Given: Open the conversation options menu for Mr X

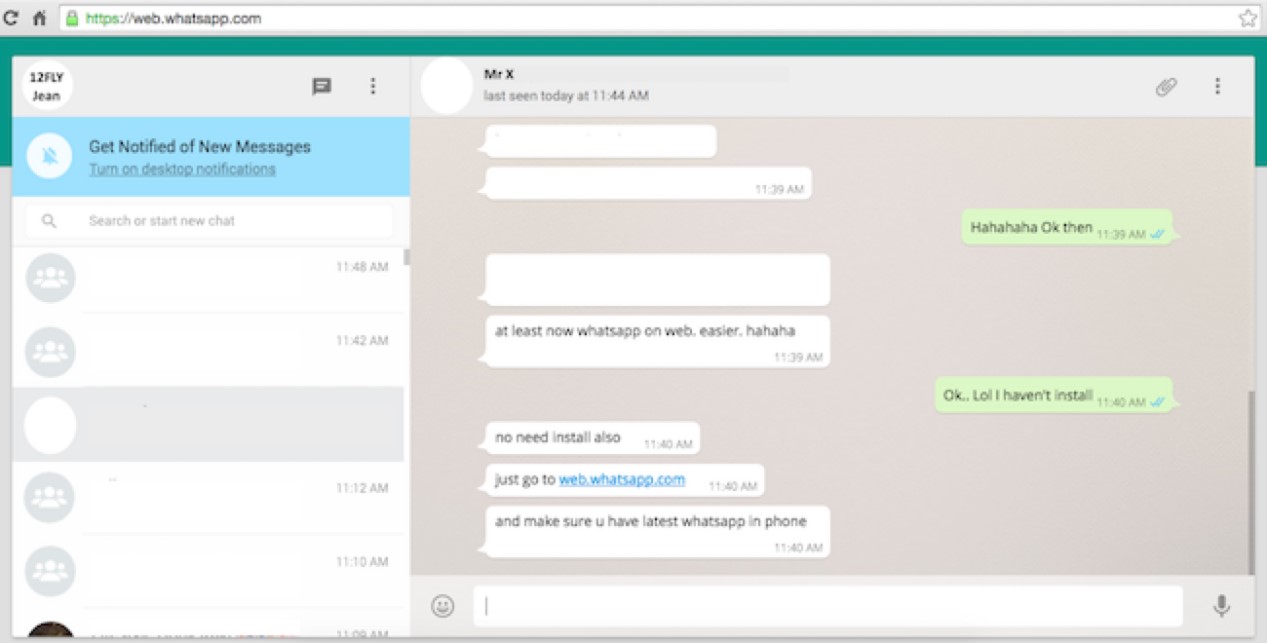Looking at the screenshot, I should [1217, 86].
